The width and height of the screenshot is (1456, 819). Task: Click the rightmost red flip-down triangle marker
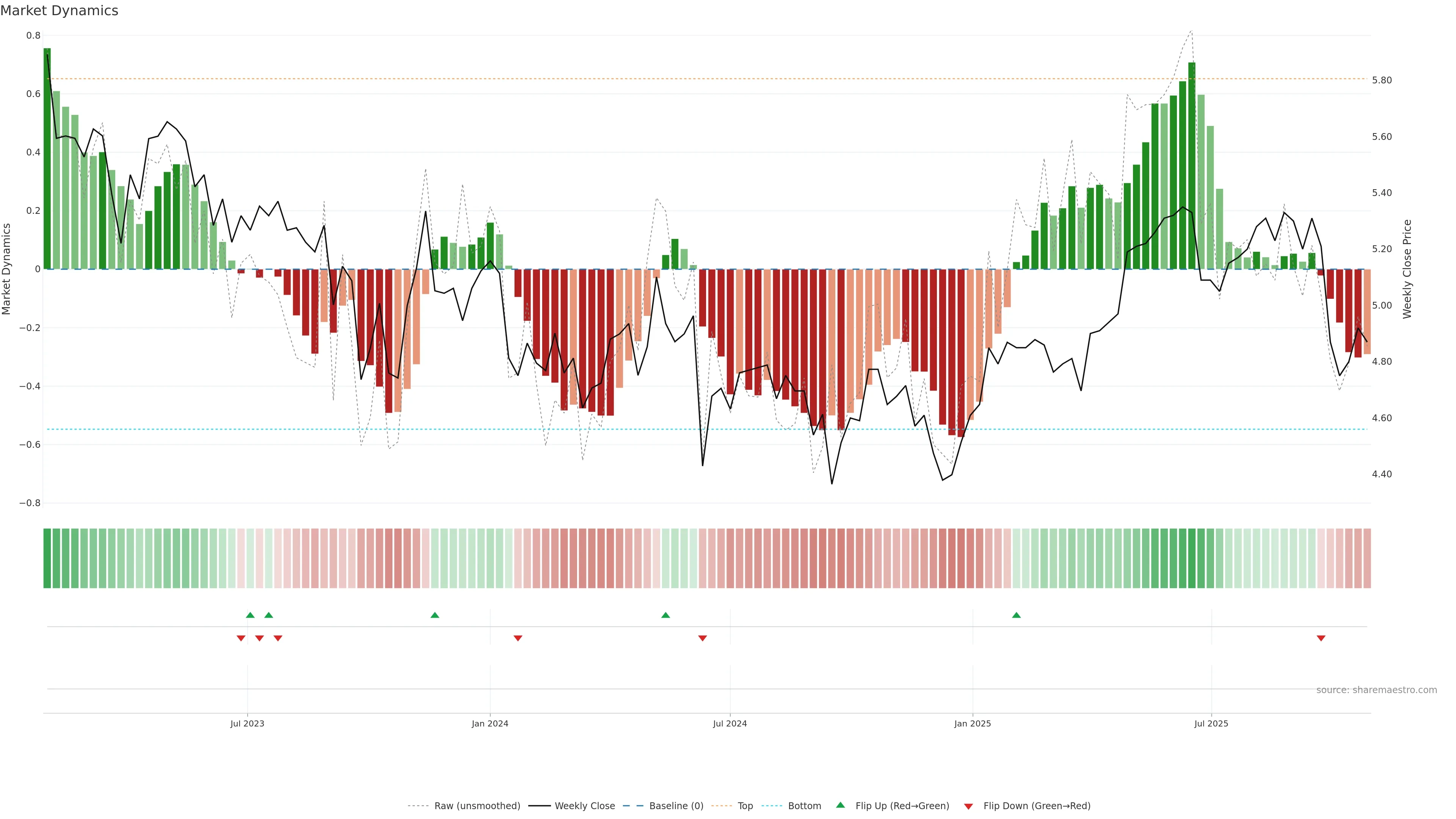click(x=1321, y=638)
